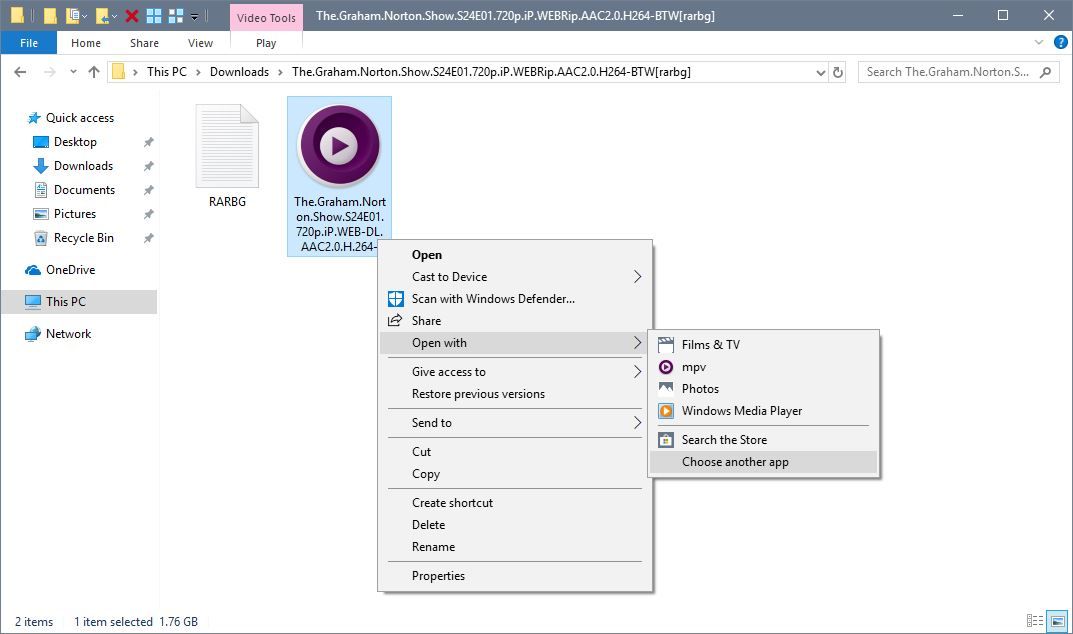Open the address bar history dropdown
This screenshot has height=634, width=1073.
click(820, 72)
